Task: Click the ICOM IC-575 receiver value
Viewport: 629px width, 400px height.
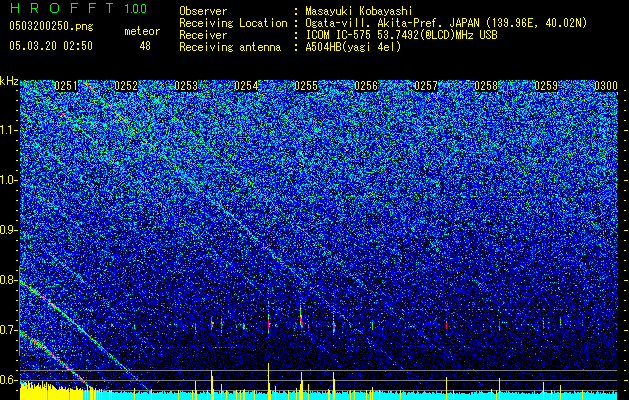Action: [402, 35]
